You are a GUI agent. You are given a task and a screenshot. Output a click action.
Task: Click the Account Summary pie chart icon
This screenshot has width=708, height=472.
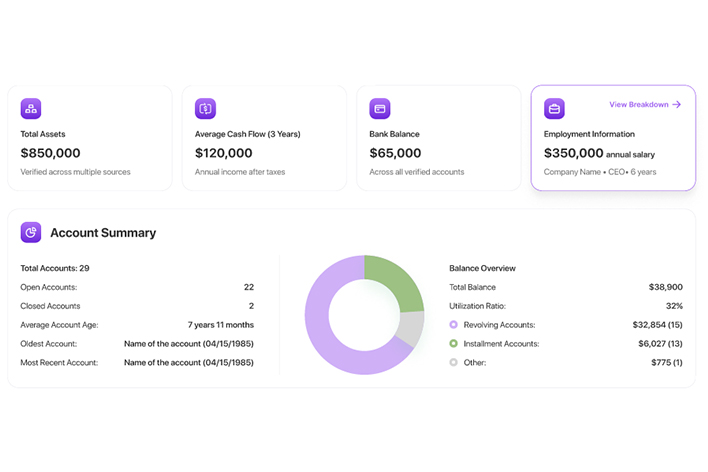(31, 232)
